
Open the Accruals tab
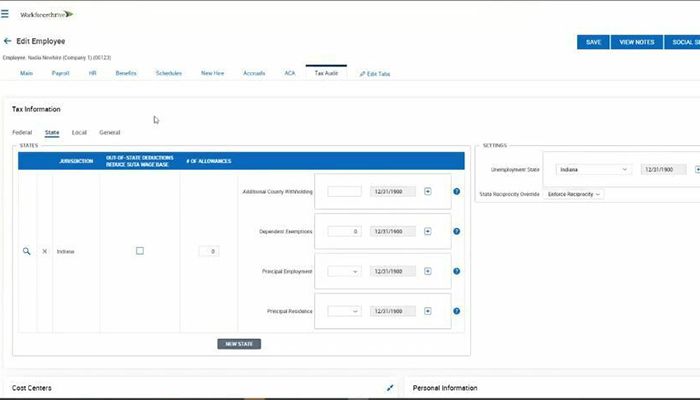click(x=254, y=73)
